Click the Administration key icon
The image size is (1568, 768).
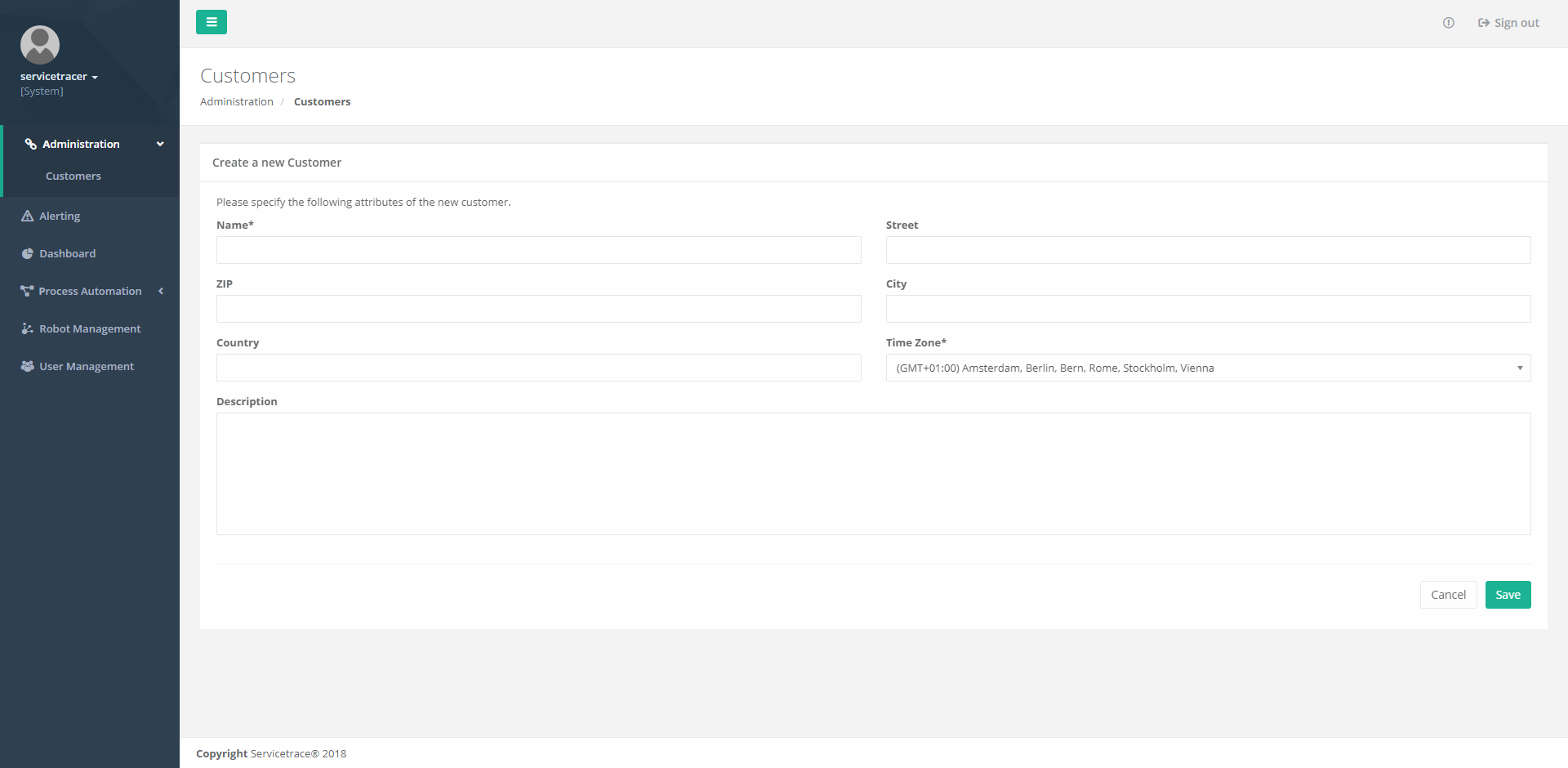[x=30, y=144]
